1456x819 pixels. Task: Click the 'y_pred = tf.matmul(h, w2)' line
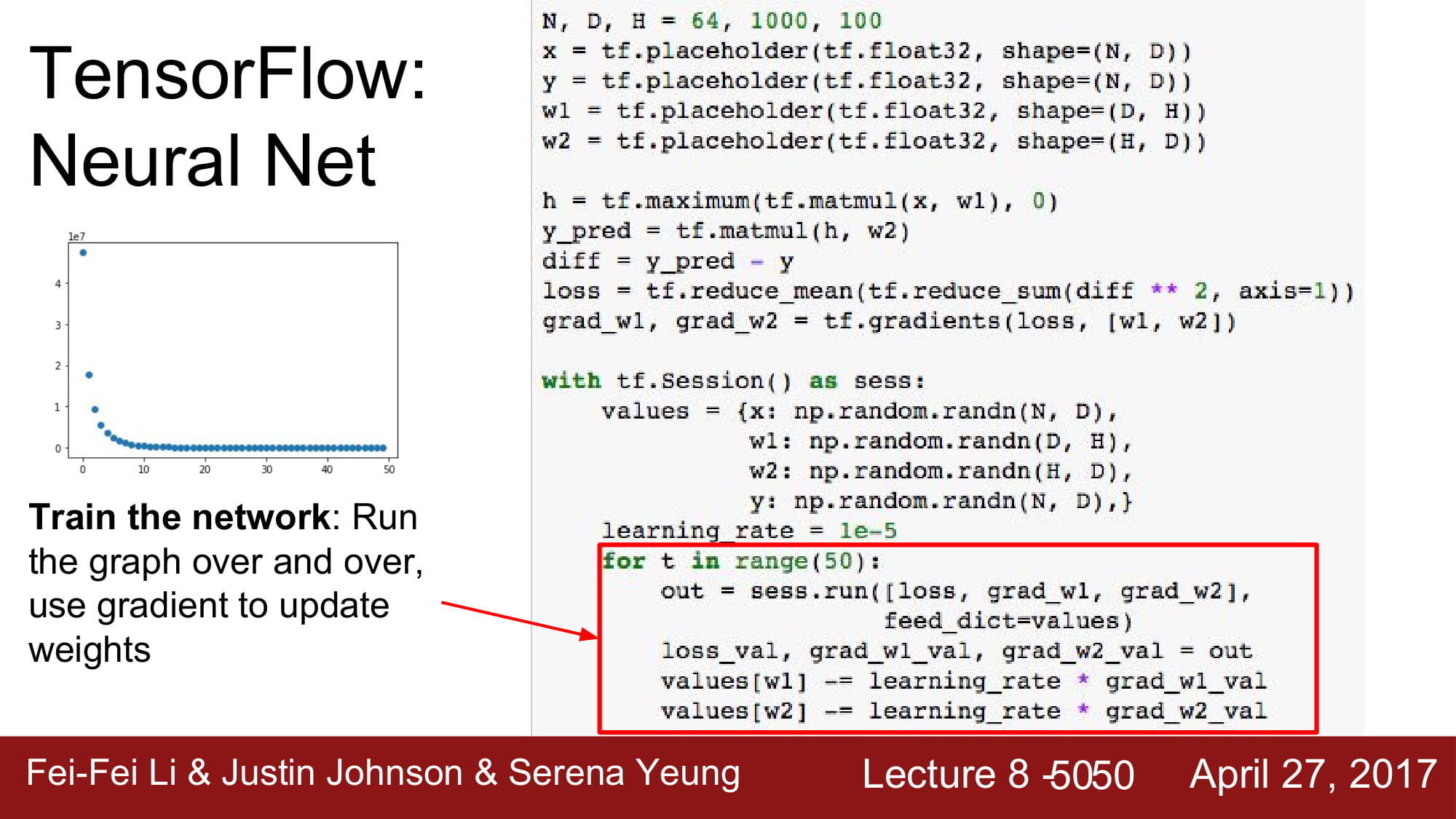click(726, 232)
